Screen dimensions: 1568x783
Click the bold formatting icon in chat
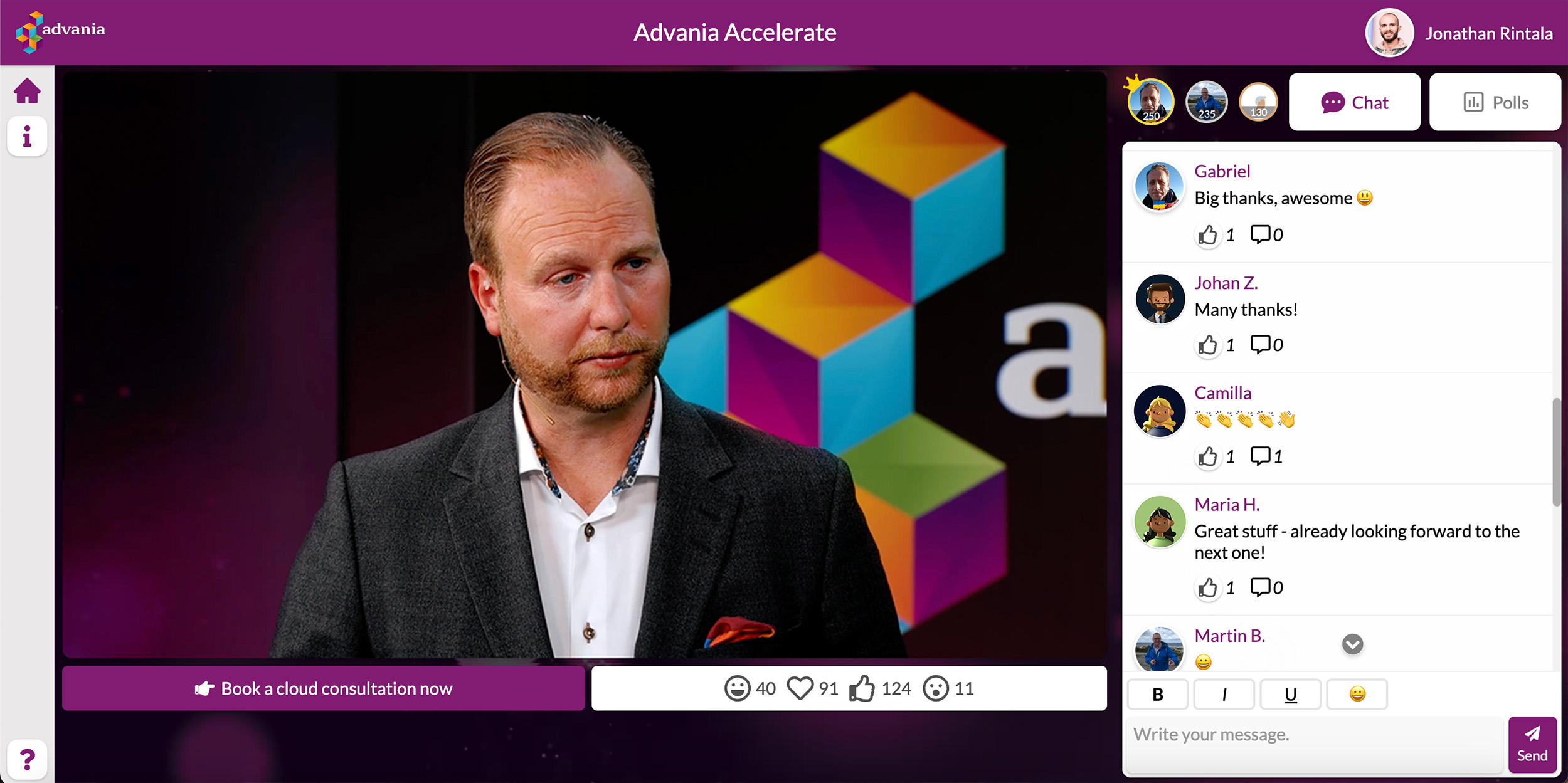tap(1158, 694)
